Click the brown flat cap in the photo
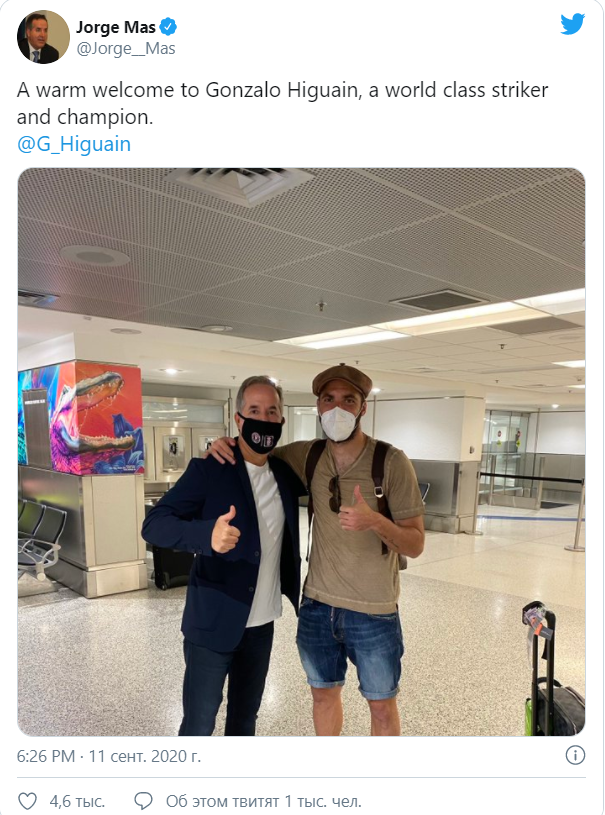 pos(341,380)
